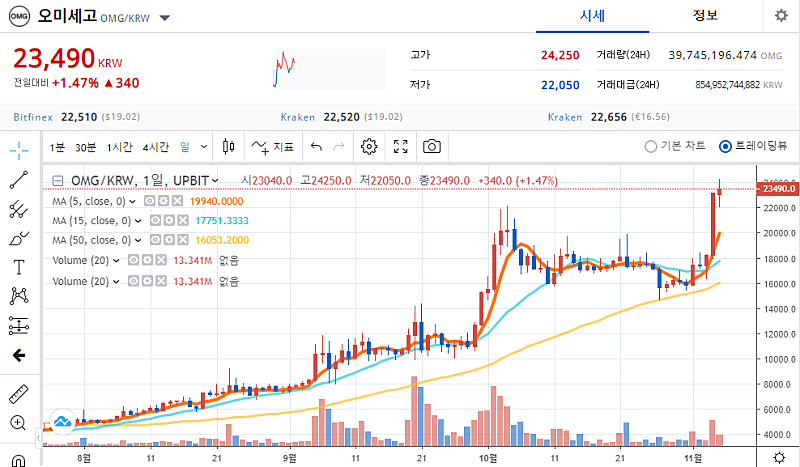Click the 10월 label on time axis
Image resolution: width=800 pixels, height=467 pixels.
point(488,458)
